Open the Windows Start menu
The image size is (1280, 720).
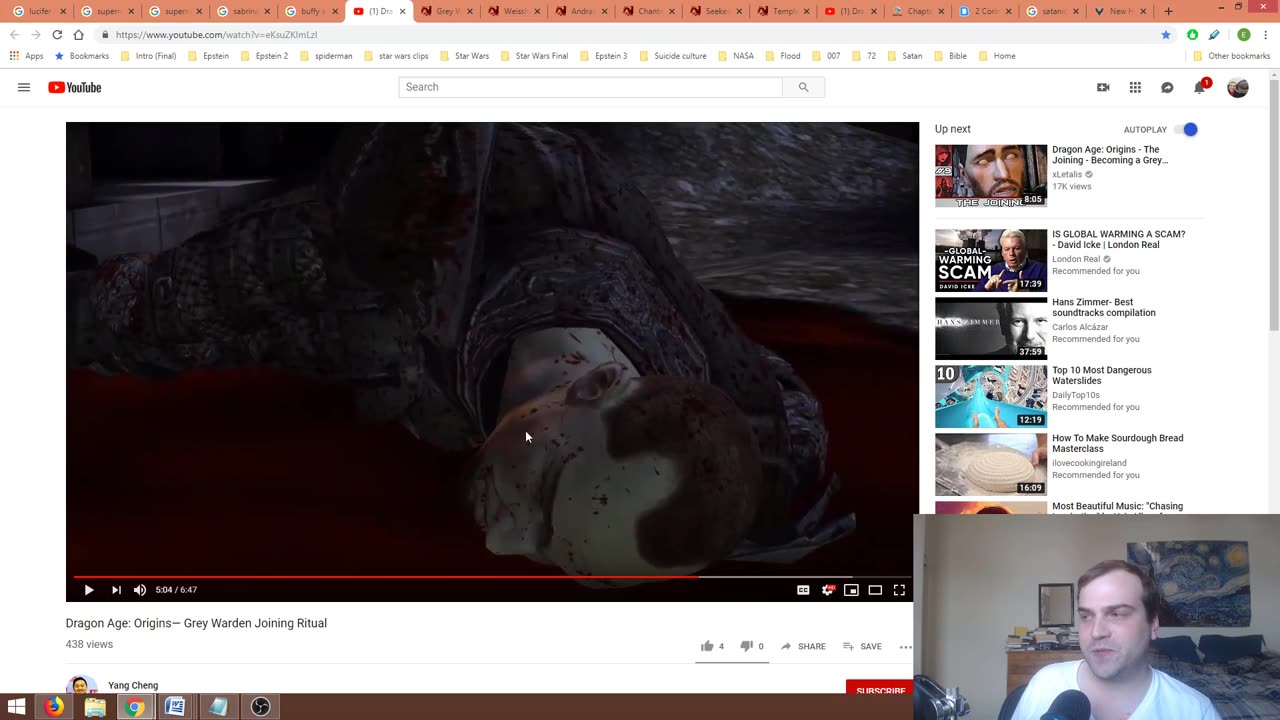point(17,707)
